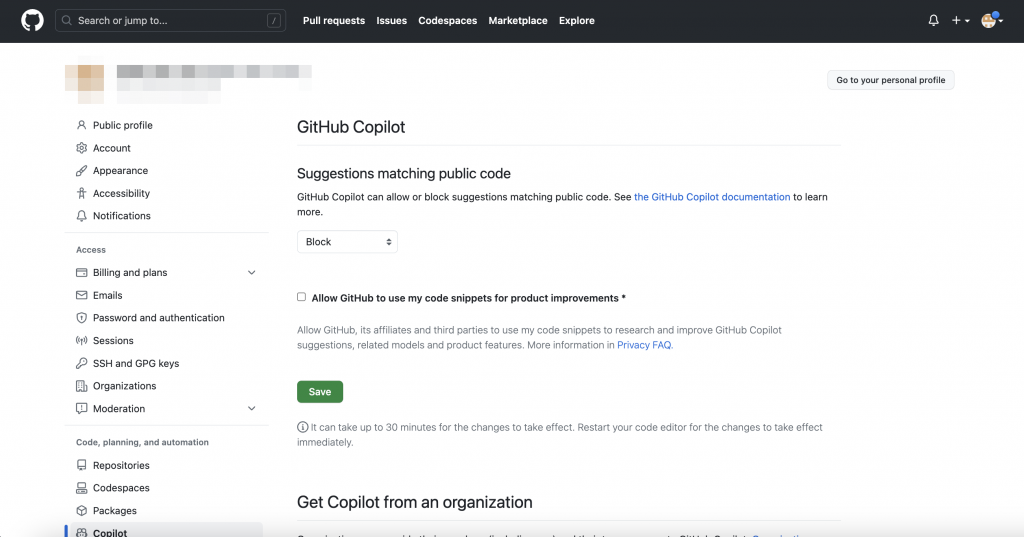The height and width of the screenshot is (537, 1024).
Task: Open Pull requests in top navigation
Action: click(334, 20)
